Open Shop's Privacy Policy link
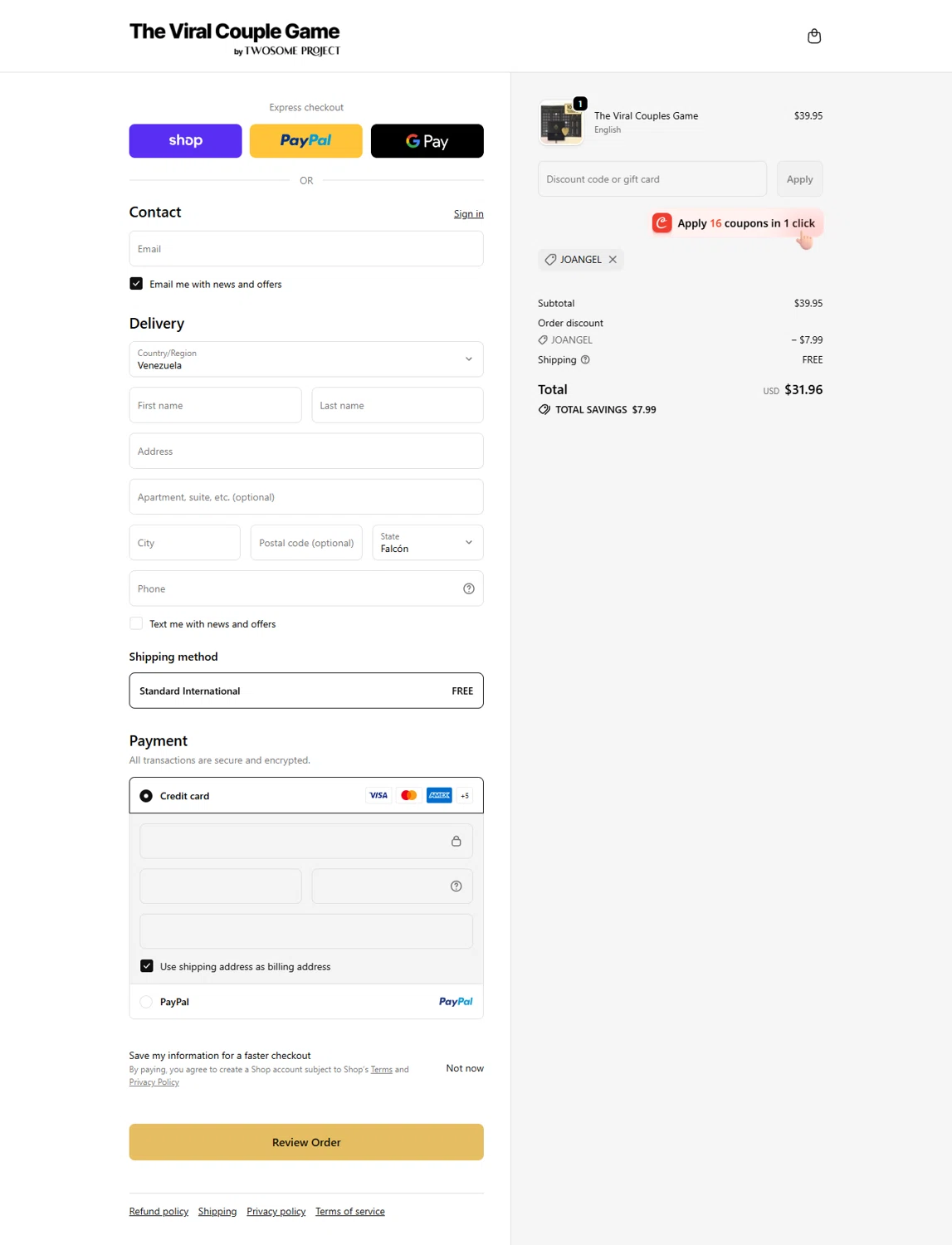Viewport: 952px width, 1245px height. (154, 1082)
